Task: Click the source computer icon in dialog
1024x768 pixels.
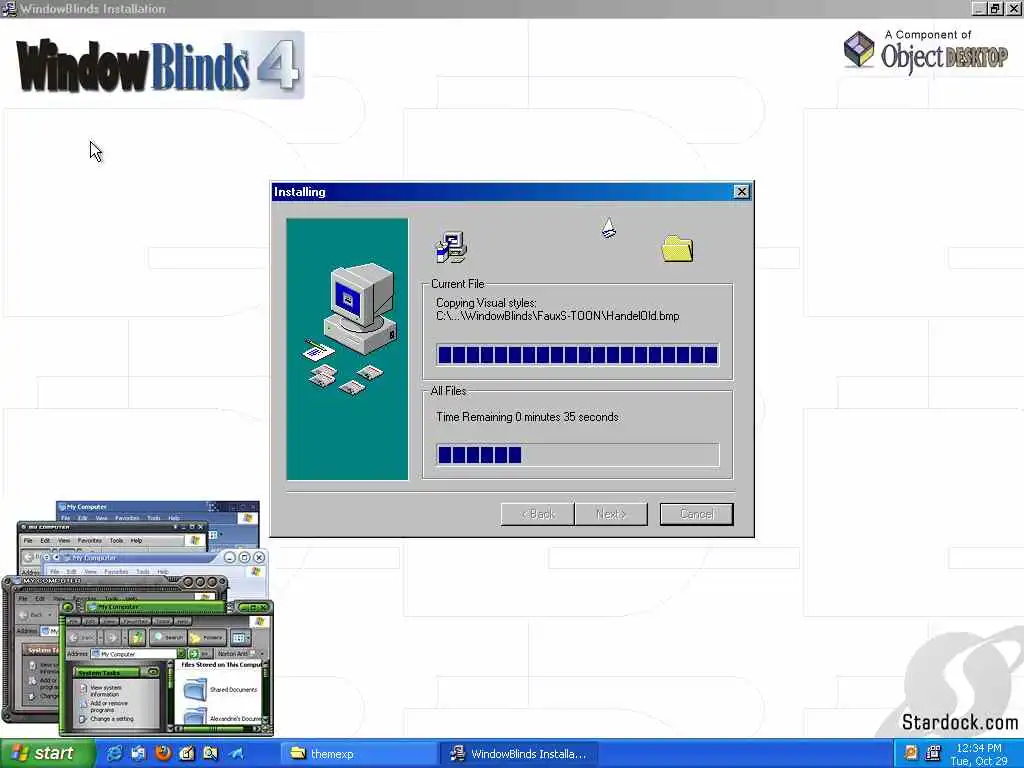Action: [x=451, y=248]
